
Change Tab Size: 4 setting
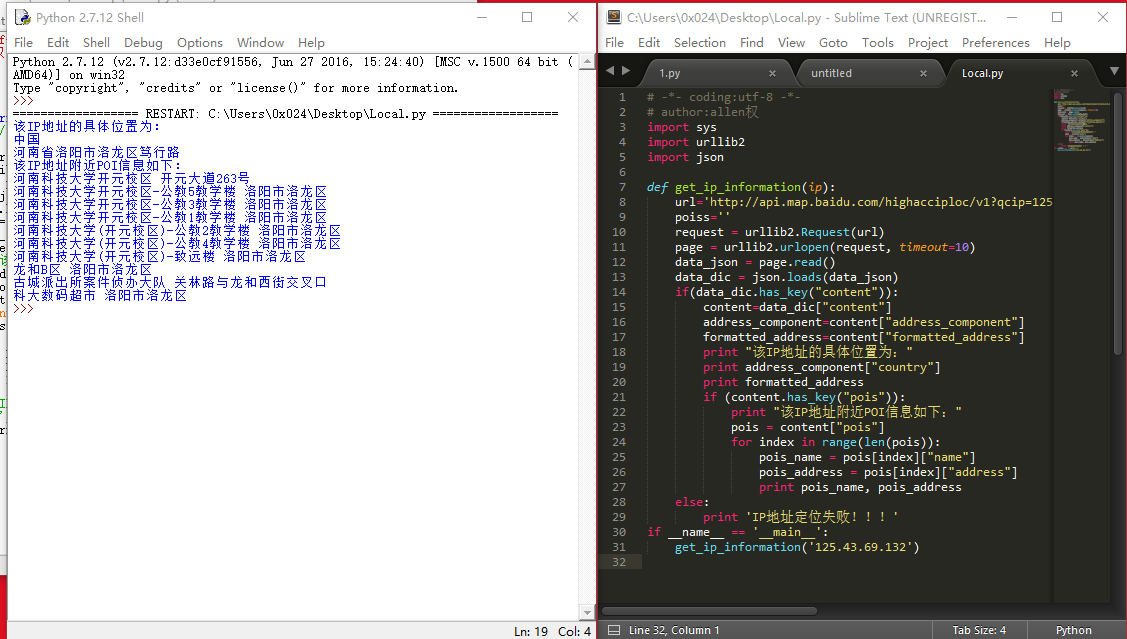[979, 630]
